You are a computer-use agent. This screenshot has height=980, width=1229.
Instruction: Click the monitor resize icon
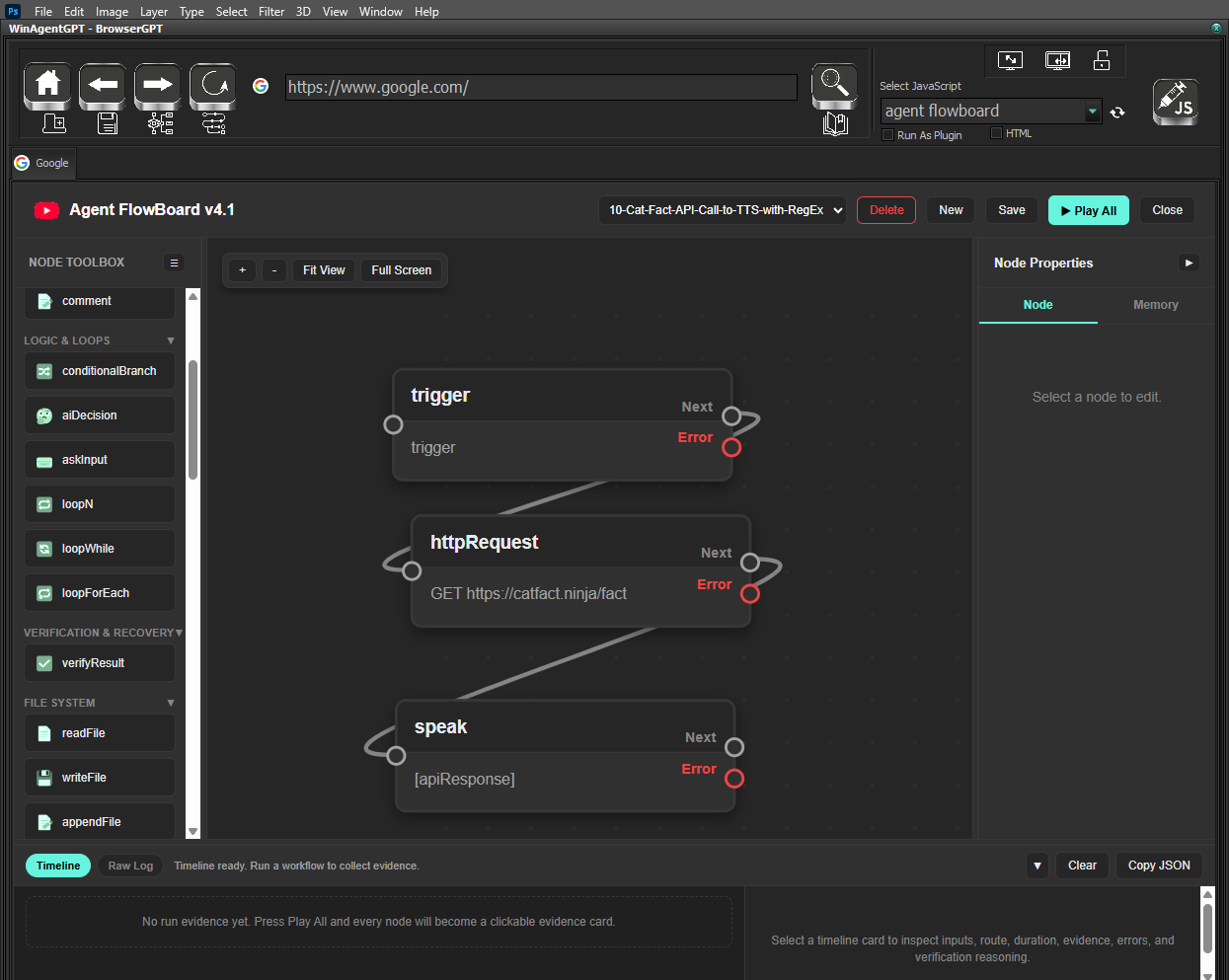1010,60
